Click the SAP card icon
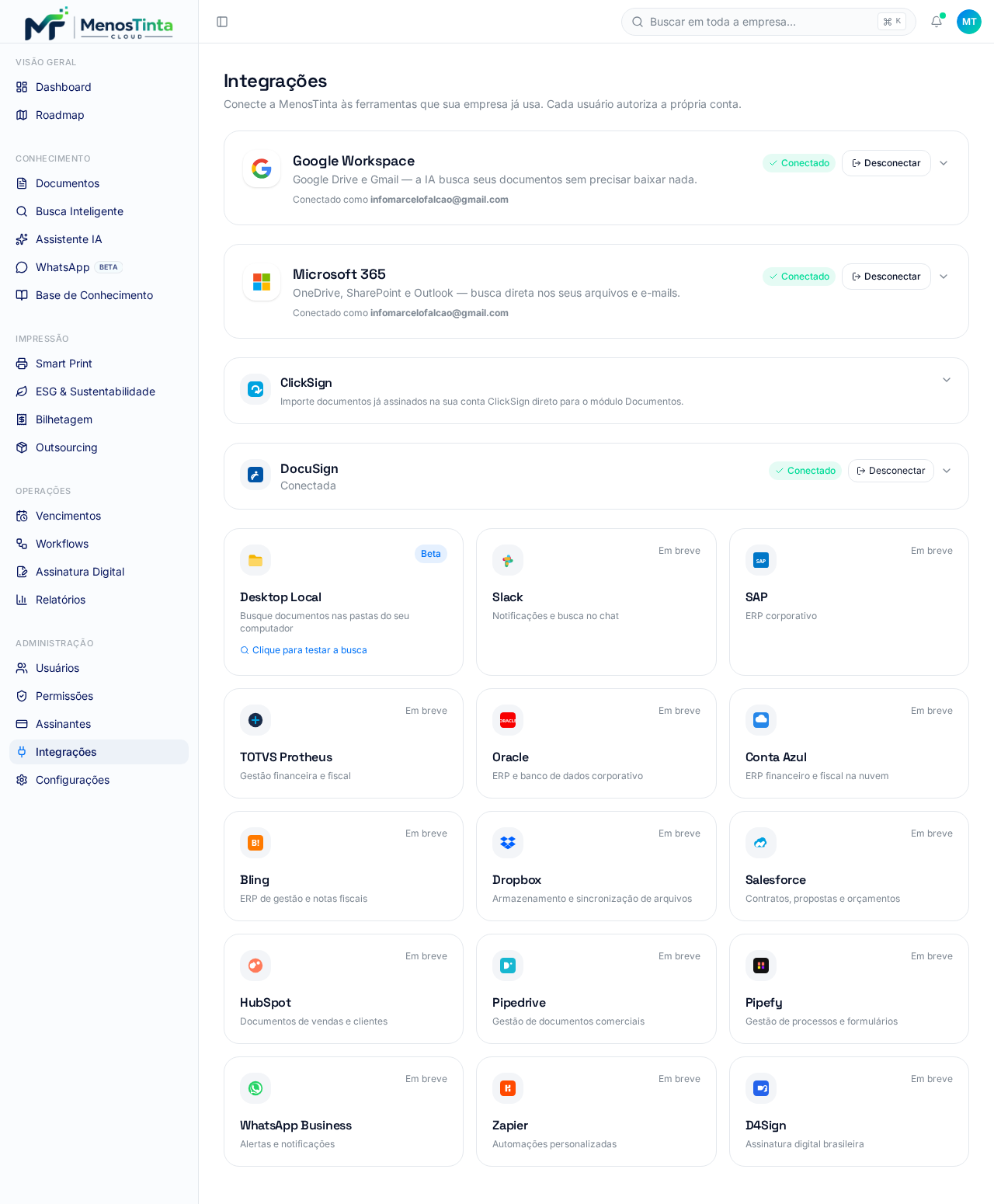Viewport: 994px width, 1204px height. [761, 560]
